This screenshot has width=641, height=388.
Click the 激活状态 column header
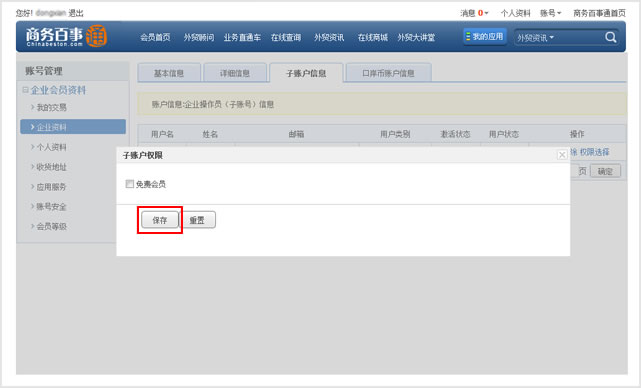[x=455, y=134]
